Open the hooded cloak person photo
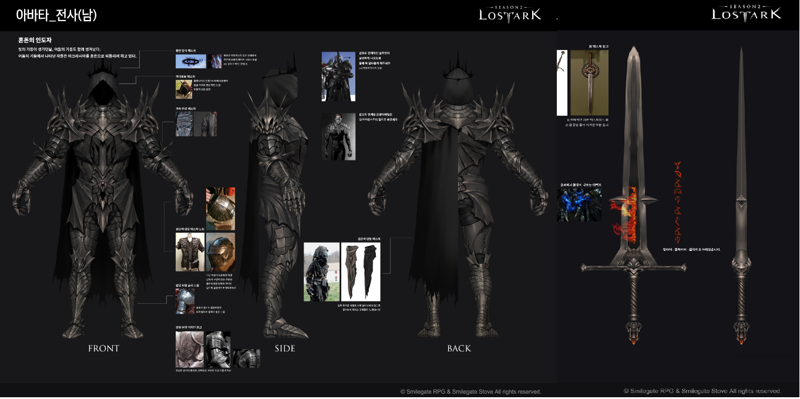This screenshot has height=399, width=800. coord(321,272)
